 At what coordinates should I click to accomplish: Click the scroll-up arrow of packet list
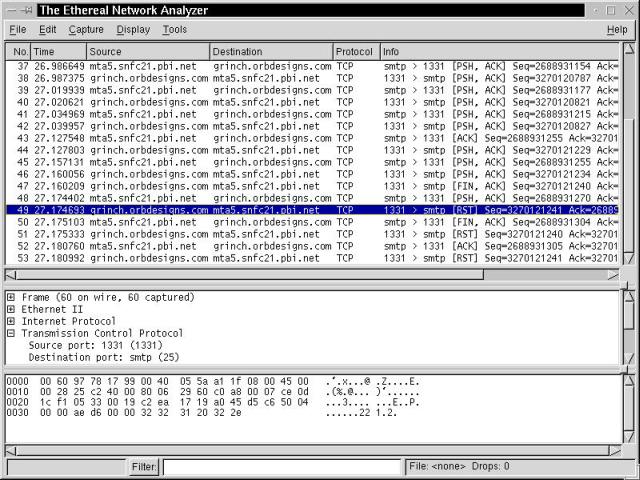coord(628,49)
